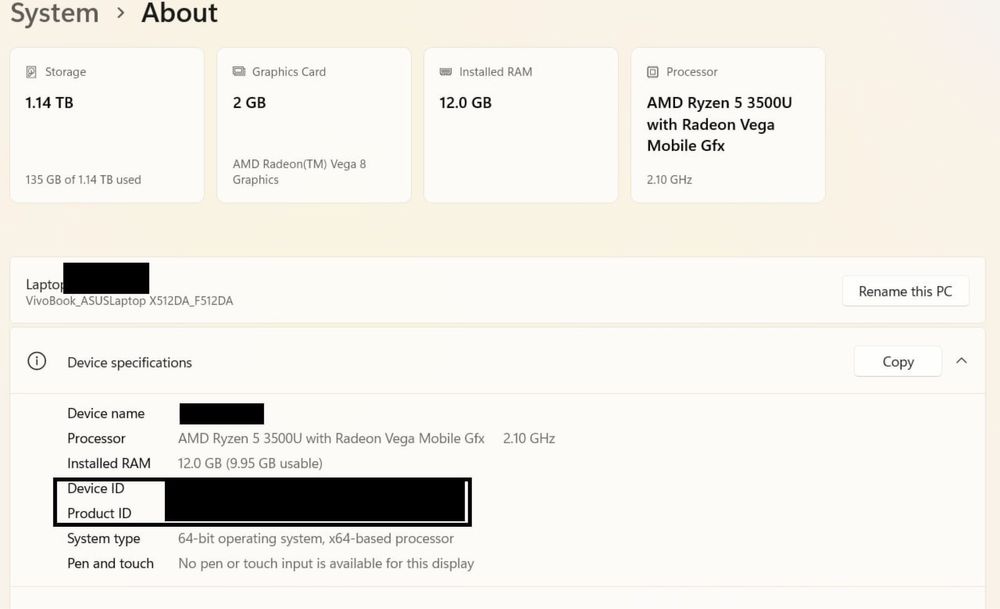Click the 135 GB used storage text

click(83, 180)
